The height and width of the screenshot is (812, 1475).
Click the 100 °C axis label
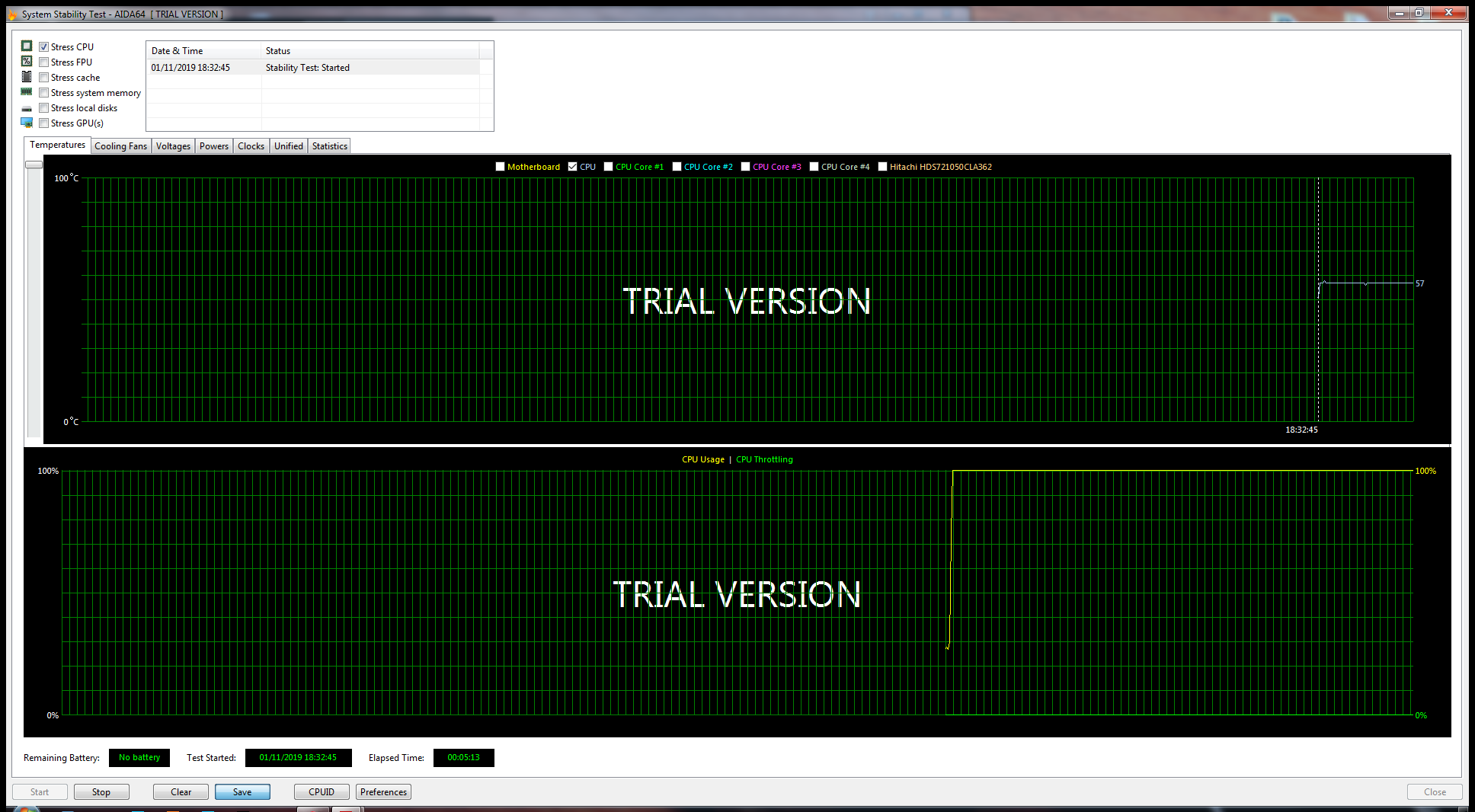(66, 178)
